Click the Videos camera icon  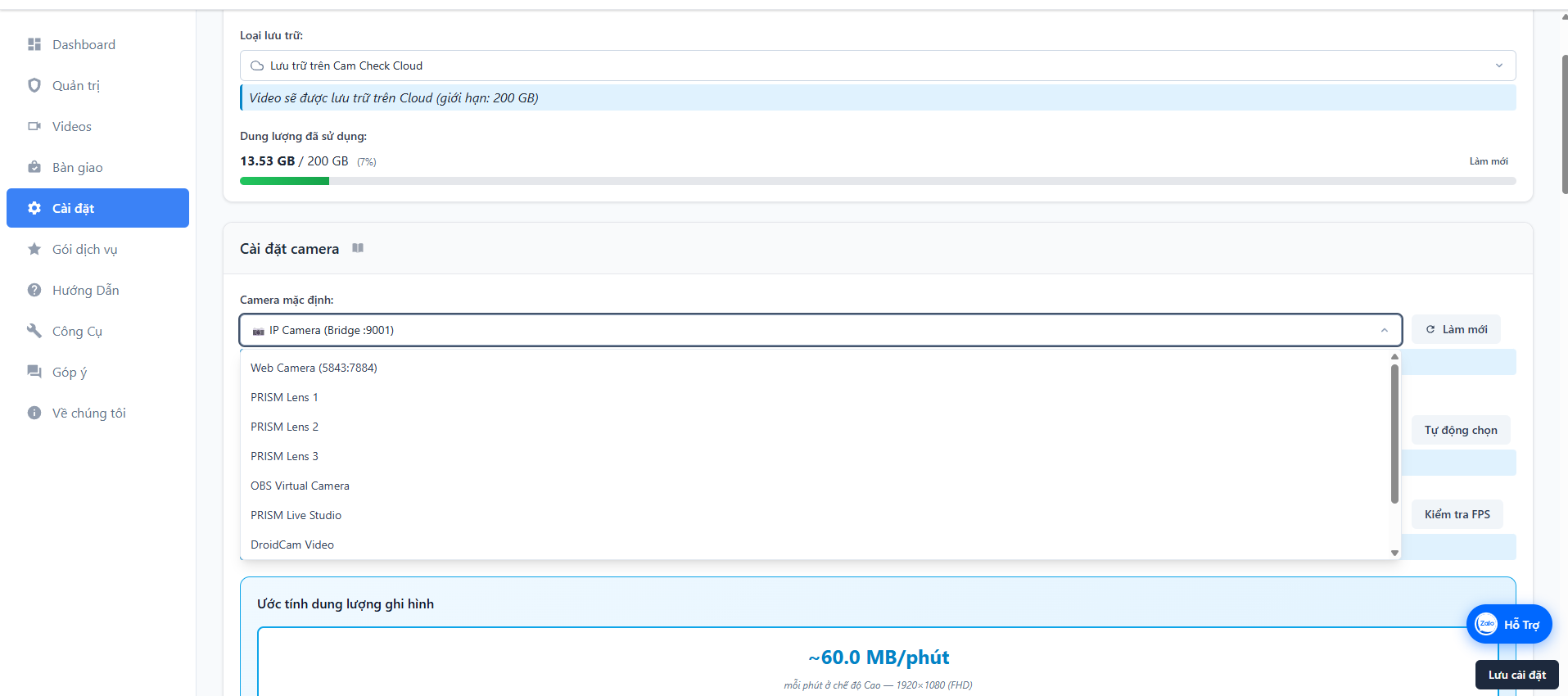(x=34, y=126)
